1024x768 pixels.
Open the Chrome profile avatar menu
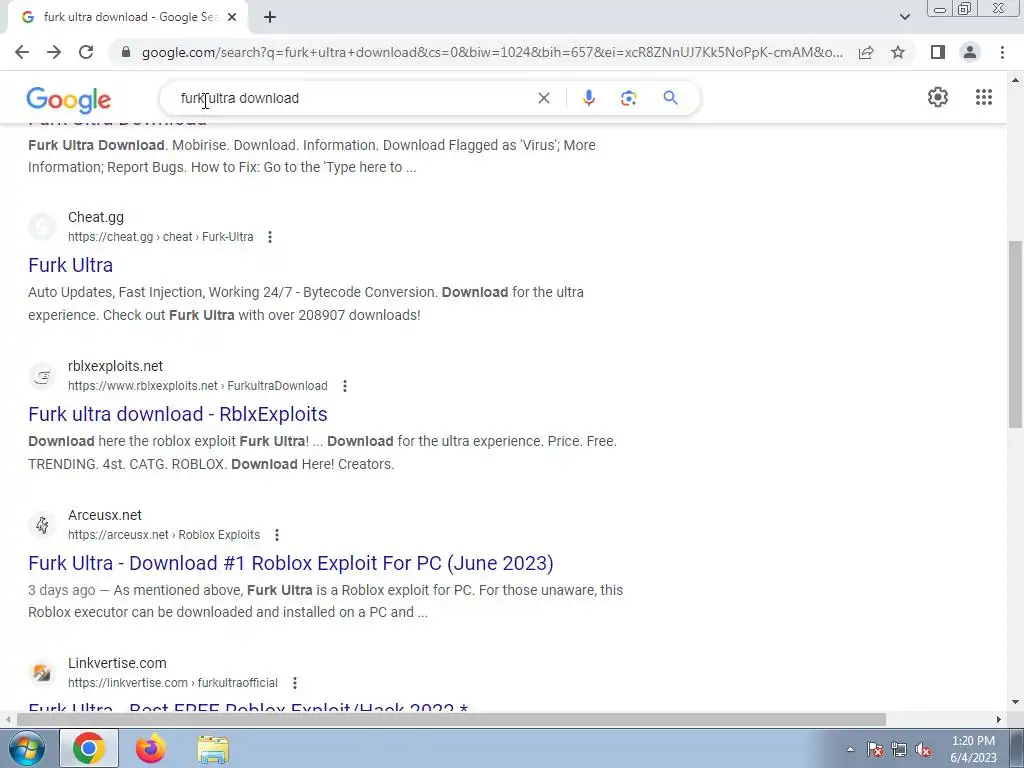pyautogui.click(x=970, y=52)
